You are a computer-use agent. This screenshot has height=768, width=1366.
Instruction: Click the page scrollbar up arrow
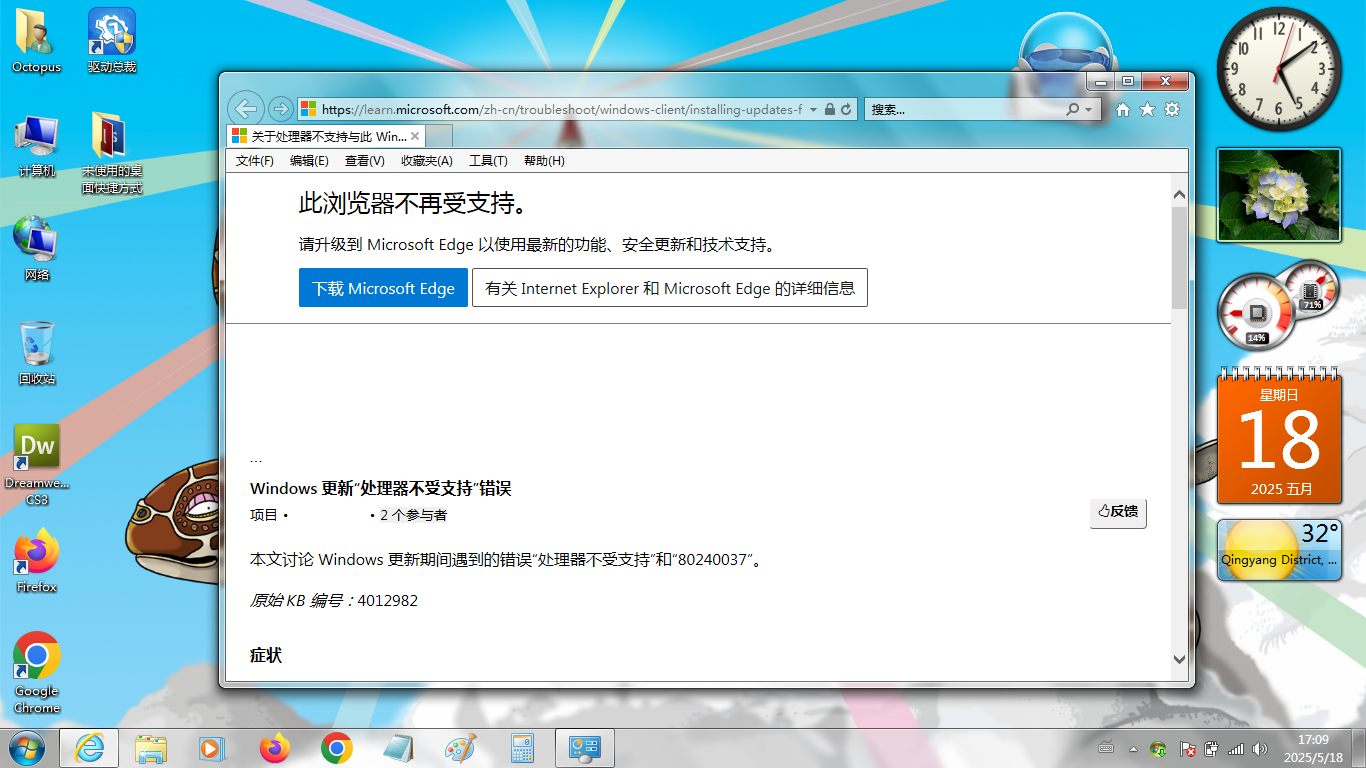1179,195
